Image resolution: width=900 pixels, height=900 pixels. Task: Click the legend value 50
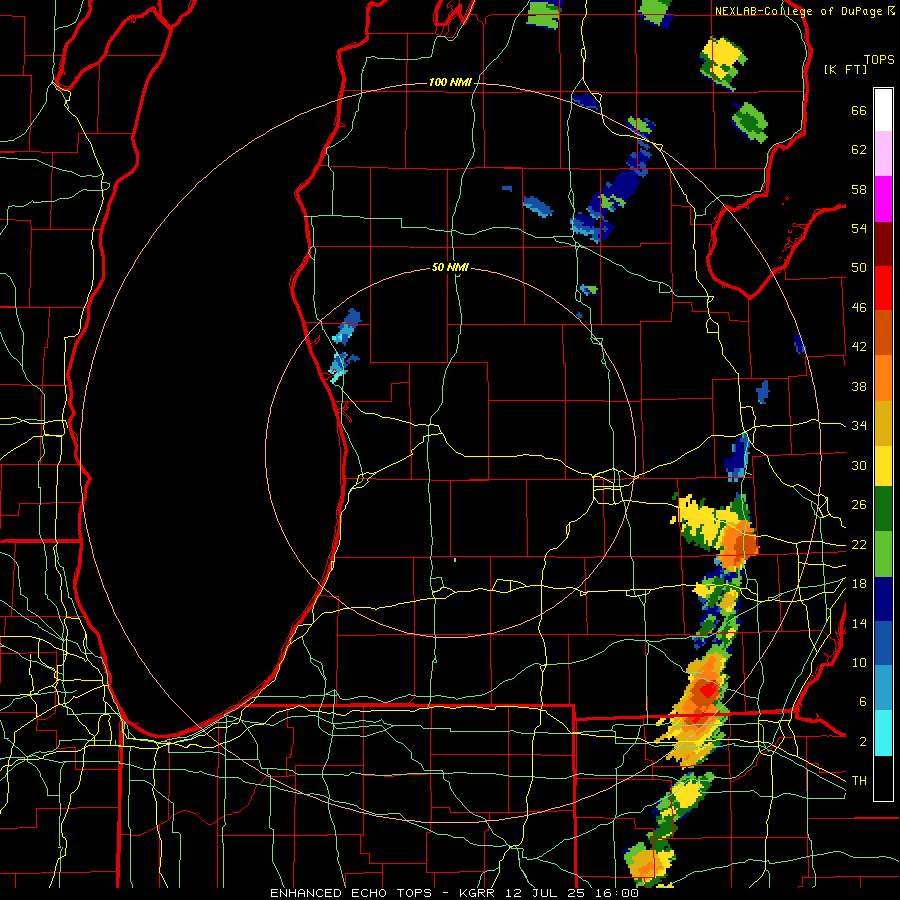click(x=859, y=268)
